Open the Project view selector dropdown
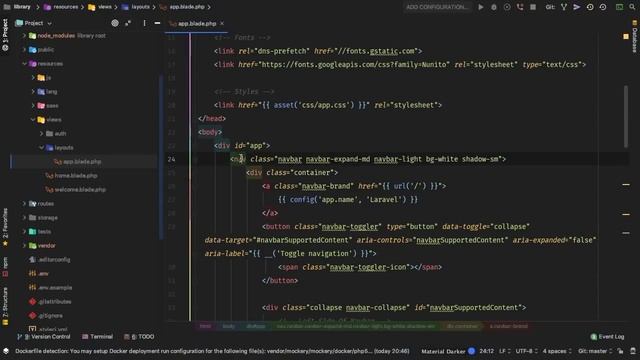This screenshot has height=360, width=640. (x=33, y=23)
